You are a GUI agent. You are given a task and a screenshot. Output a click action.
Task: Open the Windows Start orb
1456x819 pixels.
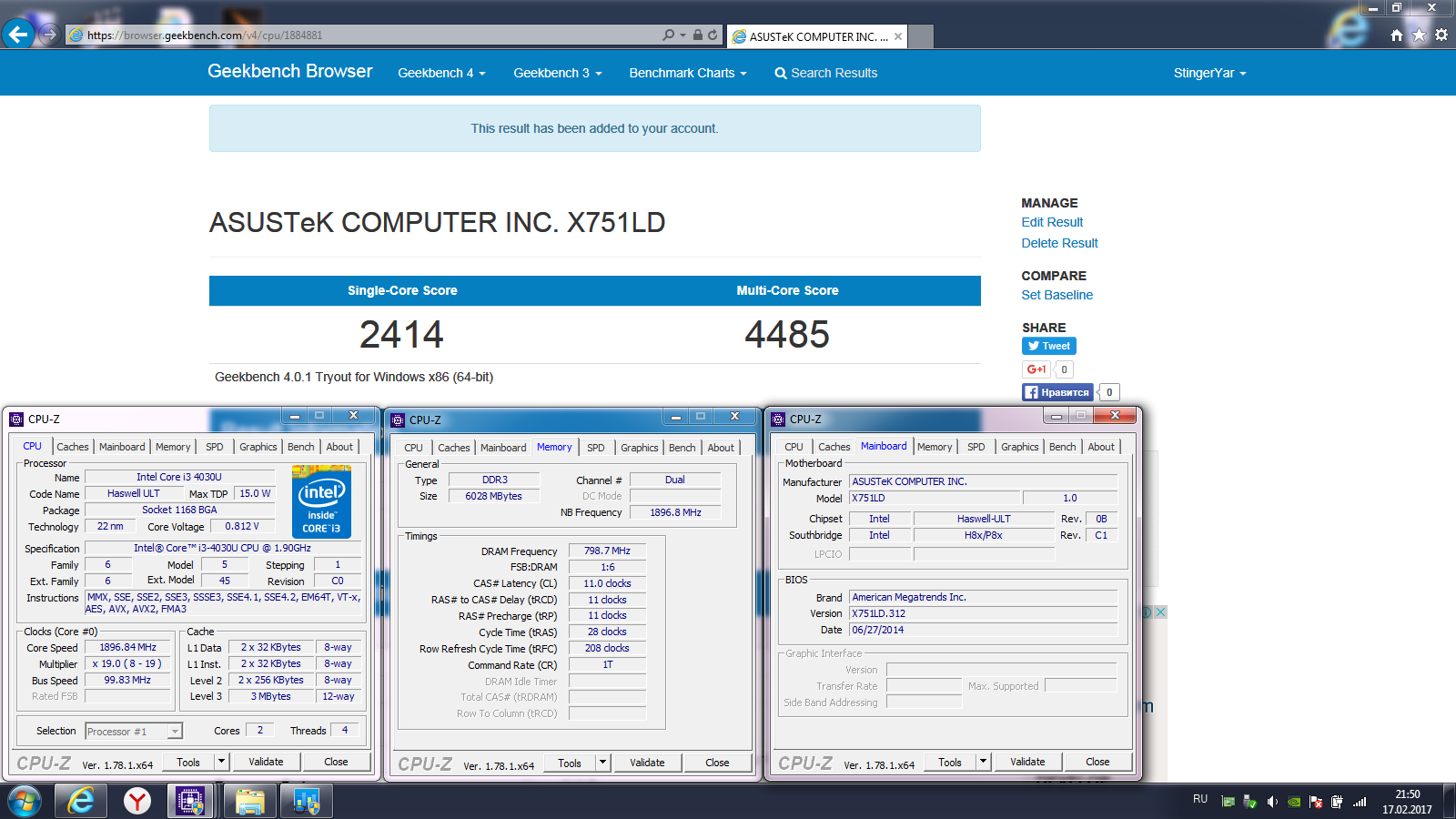(x=25, y=801)
